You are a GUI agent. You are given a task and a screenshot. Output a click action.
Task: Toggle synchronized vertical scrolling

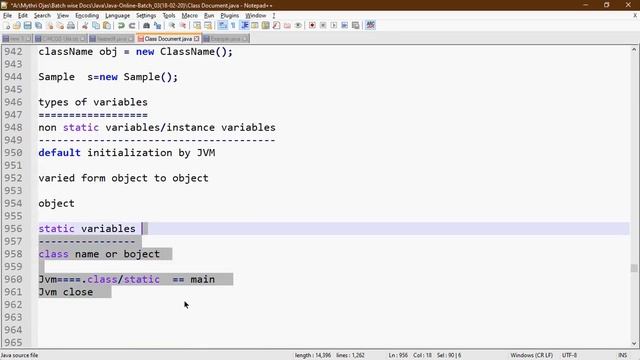(197, 25)
